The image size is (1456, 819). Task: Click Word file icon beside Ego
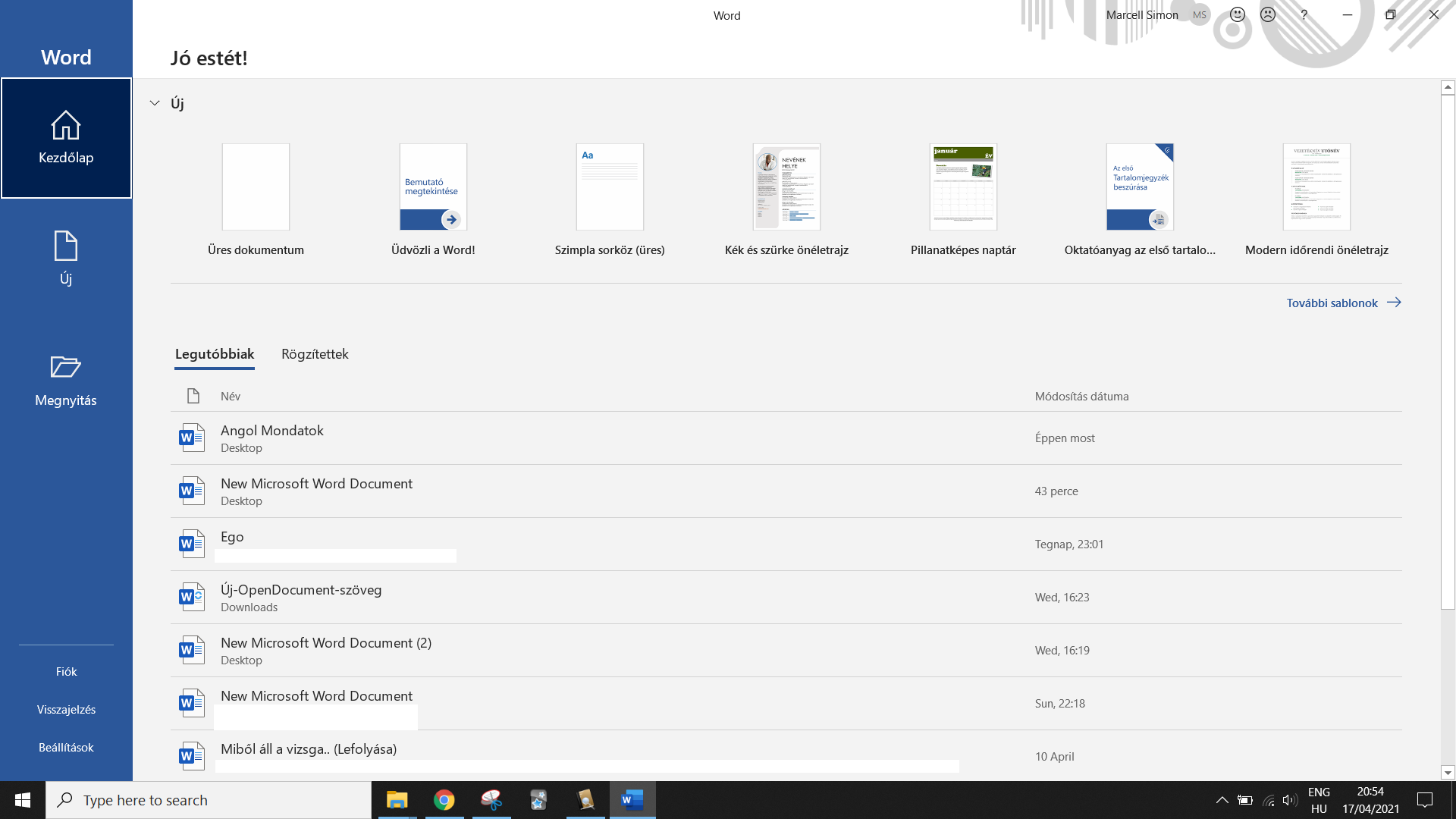pyautogui.click(x=192, y=544)
